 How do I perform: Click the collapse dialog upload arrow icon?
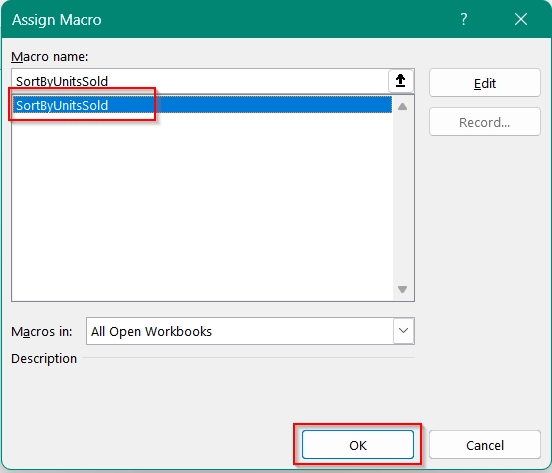401,81
